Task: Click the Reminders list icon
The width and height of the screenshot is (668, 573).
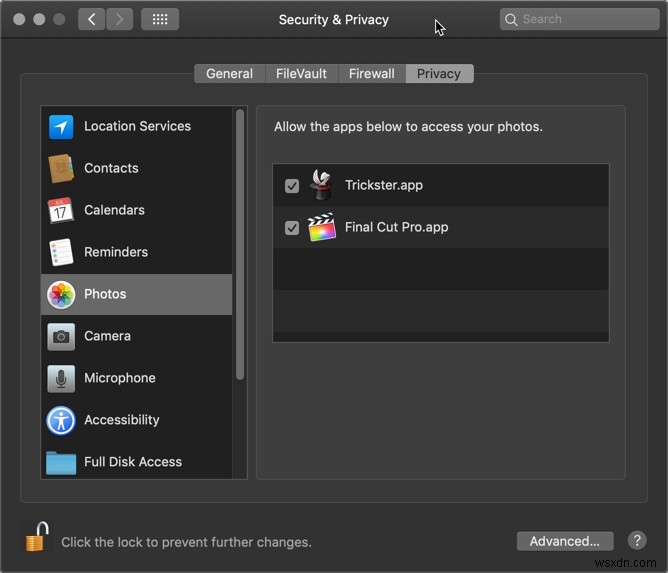Action: 61,252
